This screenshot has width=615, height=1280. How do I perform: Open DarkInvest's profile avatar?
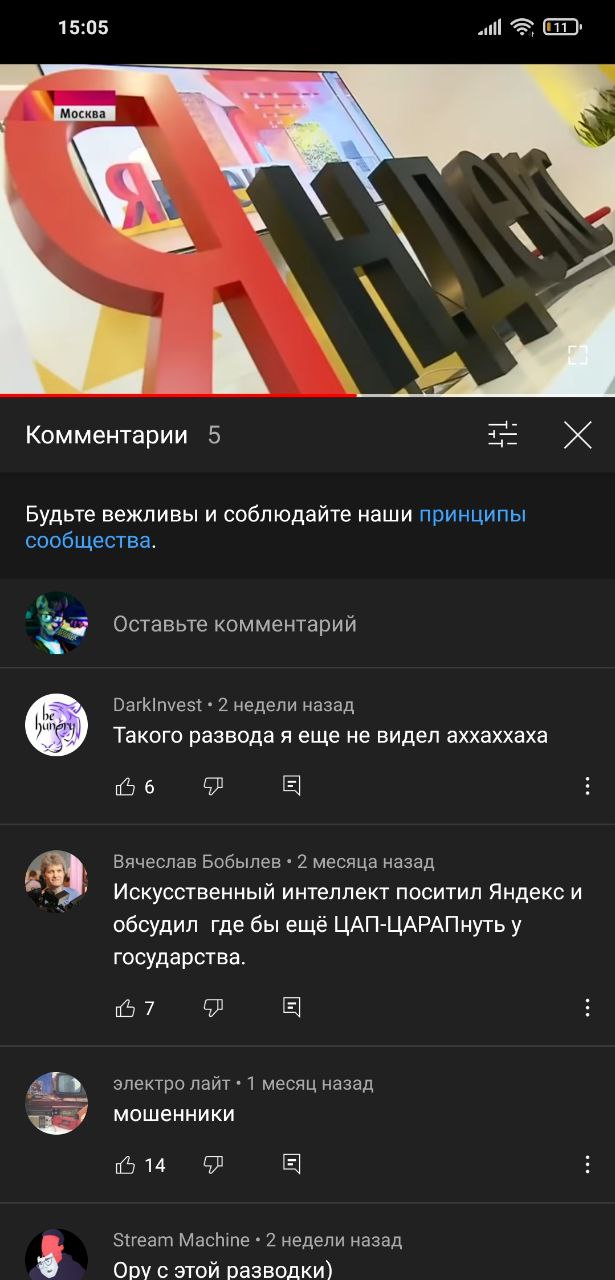coord(56,725)
